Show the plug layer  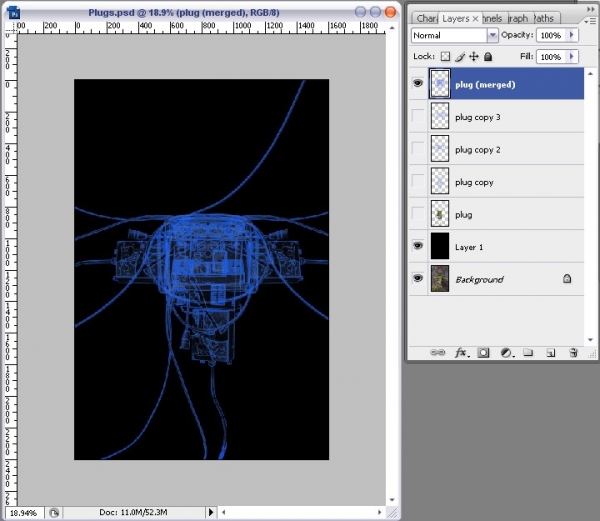[418, 213]
